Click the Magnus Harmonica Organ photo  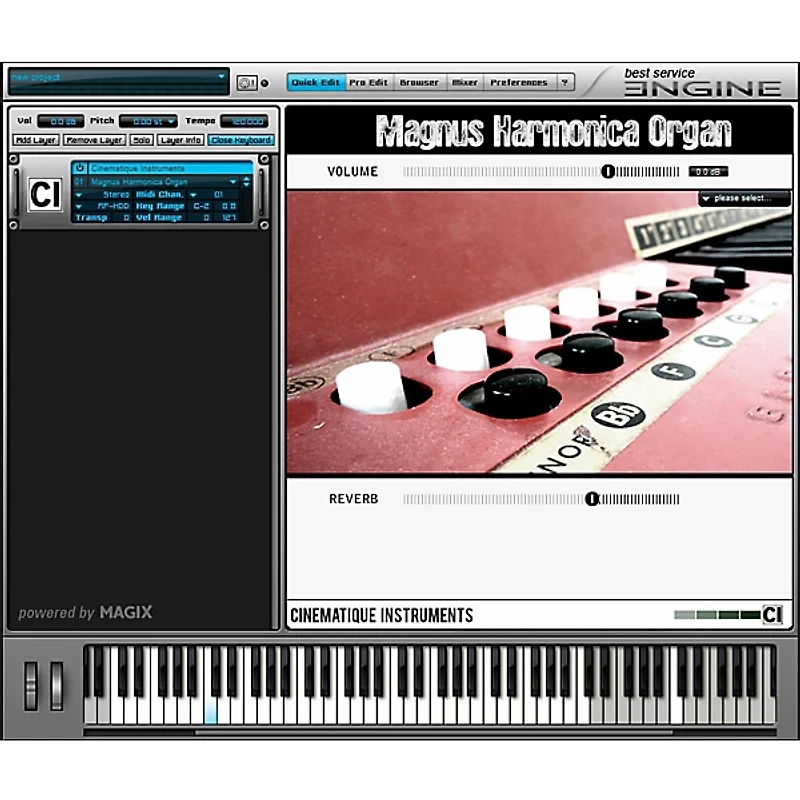coord(539,333)
